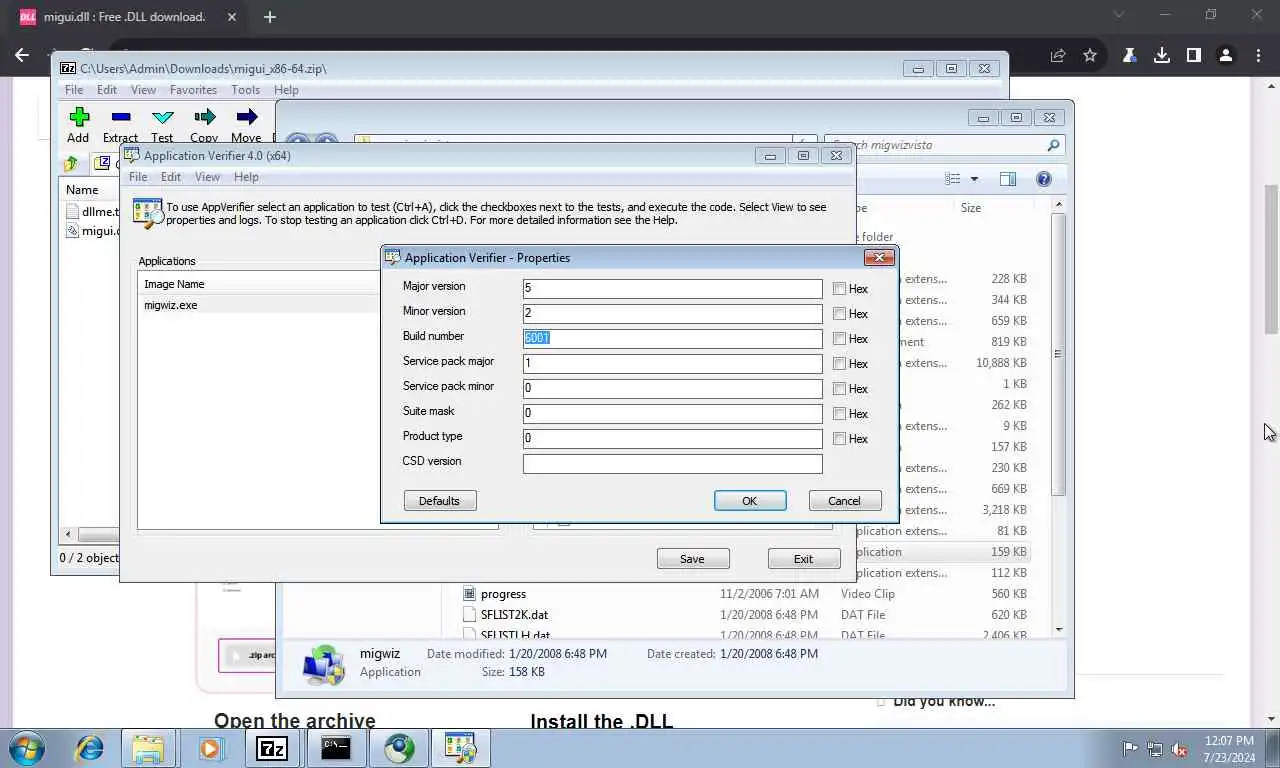Screen dimensions: 1280x768
Task: Open View menu in Application Verifier
Action: tap(207, 177)
